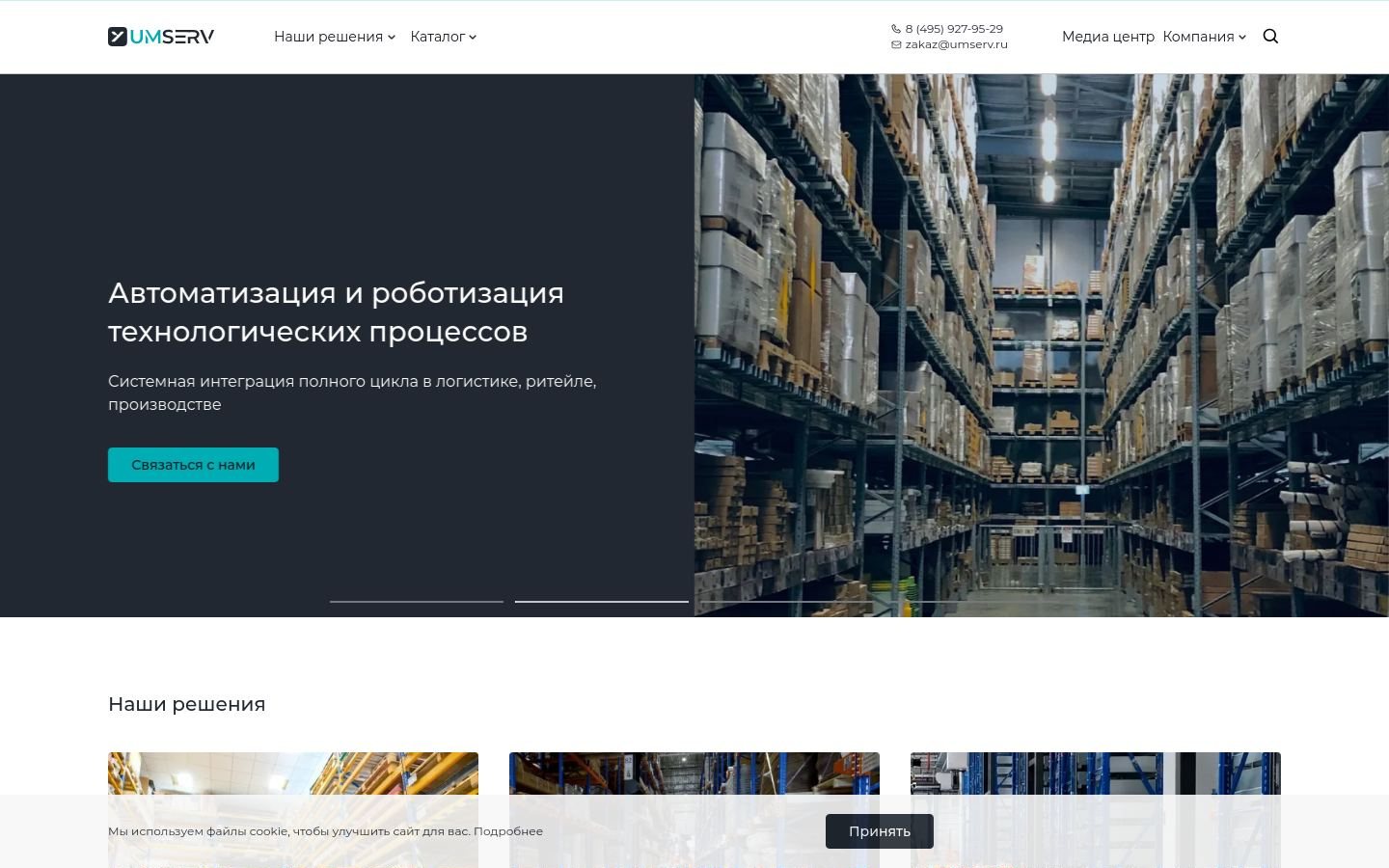Open the first solution card thumbnail
This screenshot has height=868, width=1389.
(293, 810)
